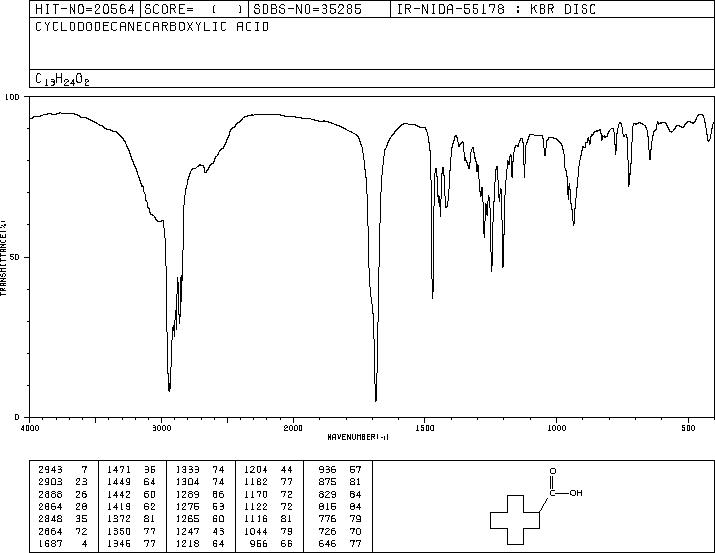The width and height of the screenshot is (715, 553).
Task: Click the 1000 wavenumber axis label
Action: coord(556,428)
